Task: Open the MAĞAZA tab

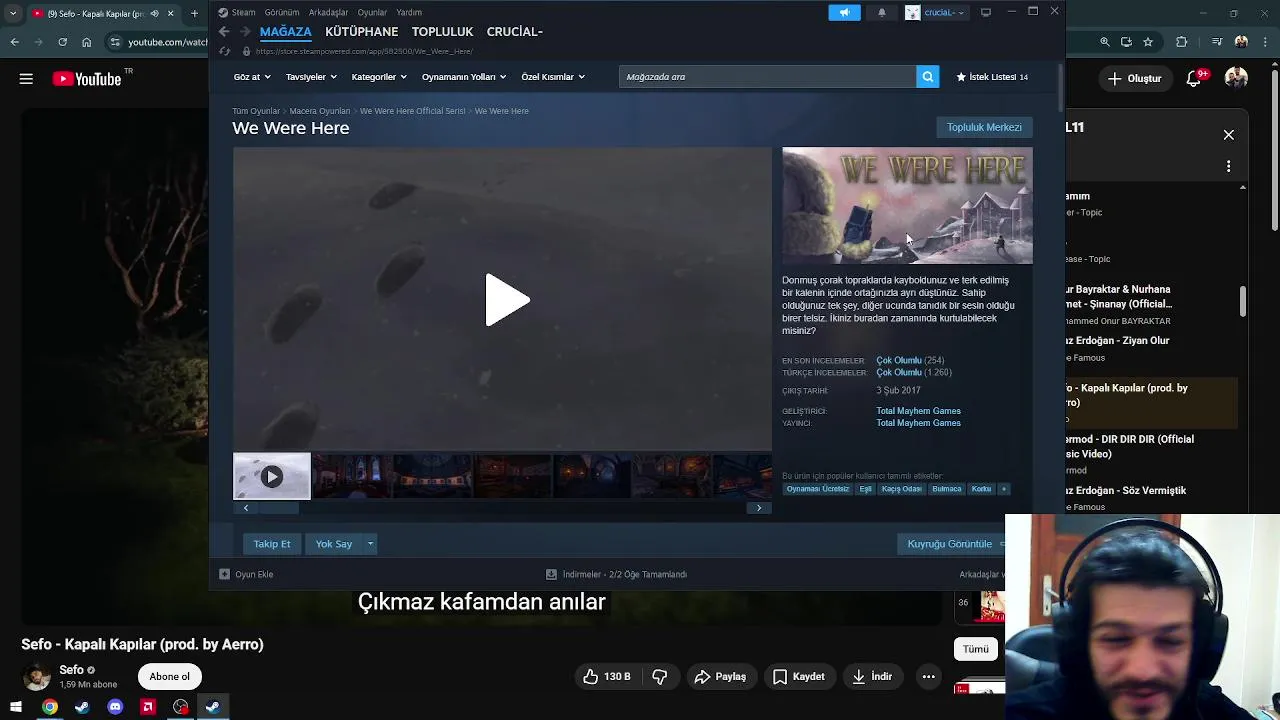Action: [x=286, y=32]
